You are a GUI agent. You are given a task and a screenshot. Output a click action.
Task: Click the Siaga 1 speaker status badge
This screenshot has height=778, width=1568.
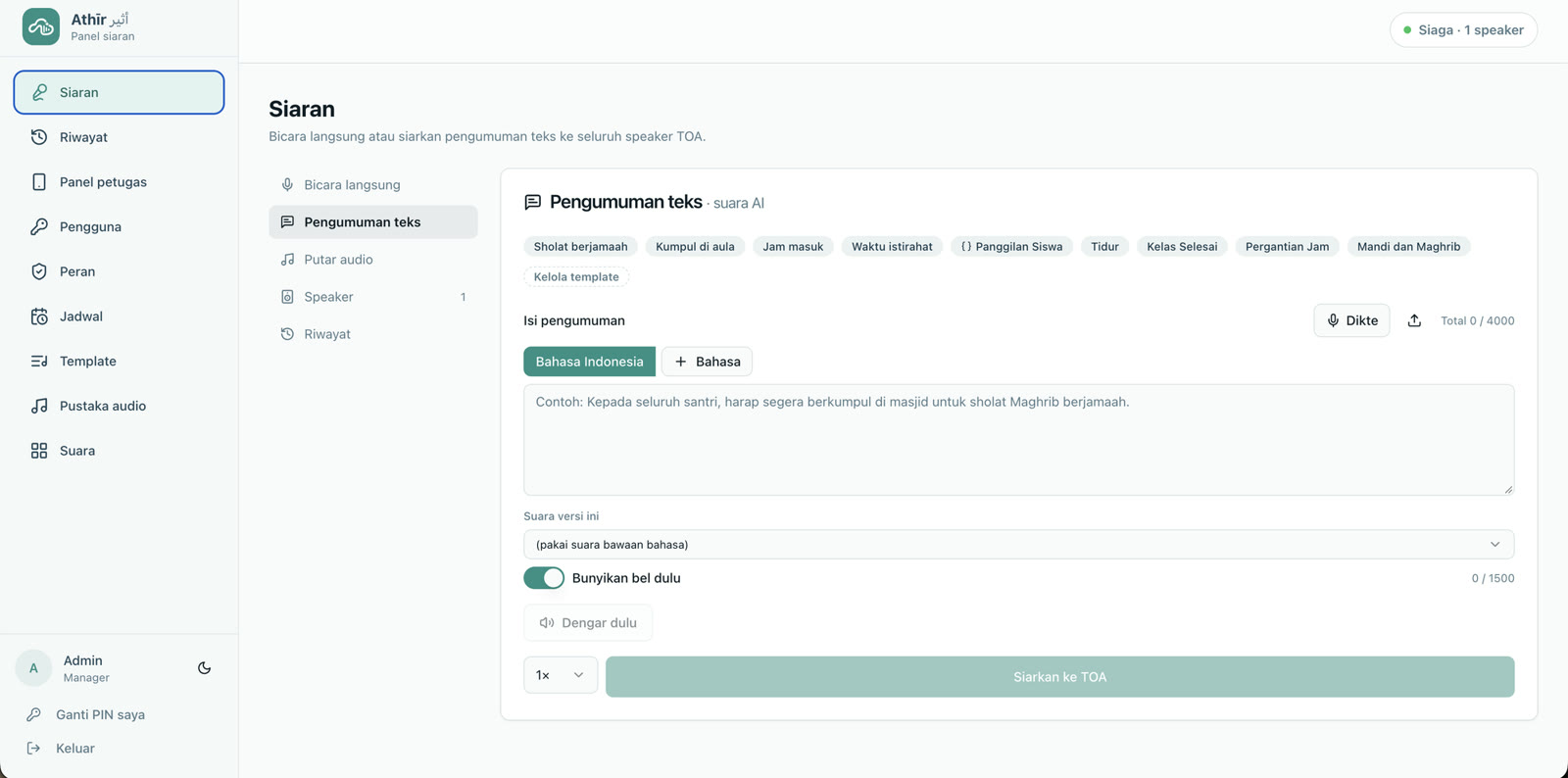tap(1463, 29)
